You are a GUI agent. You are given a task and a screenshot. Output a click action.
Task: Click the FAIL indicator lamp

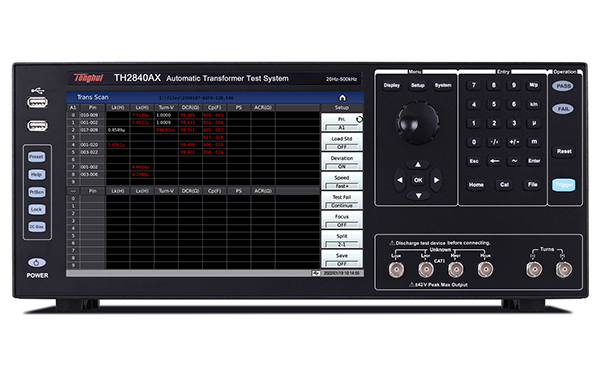click(x=563, y=109)
